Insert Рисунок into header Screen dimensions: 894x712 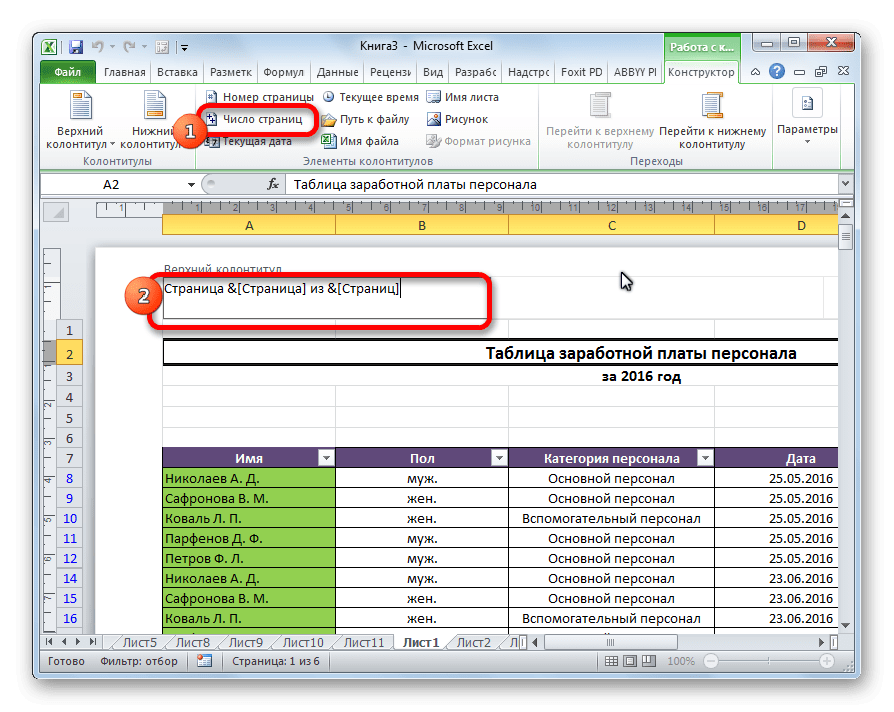click(457, 119)
